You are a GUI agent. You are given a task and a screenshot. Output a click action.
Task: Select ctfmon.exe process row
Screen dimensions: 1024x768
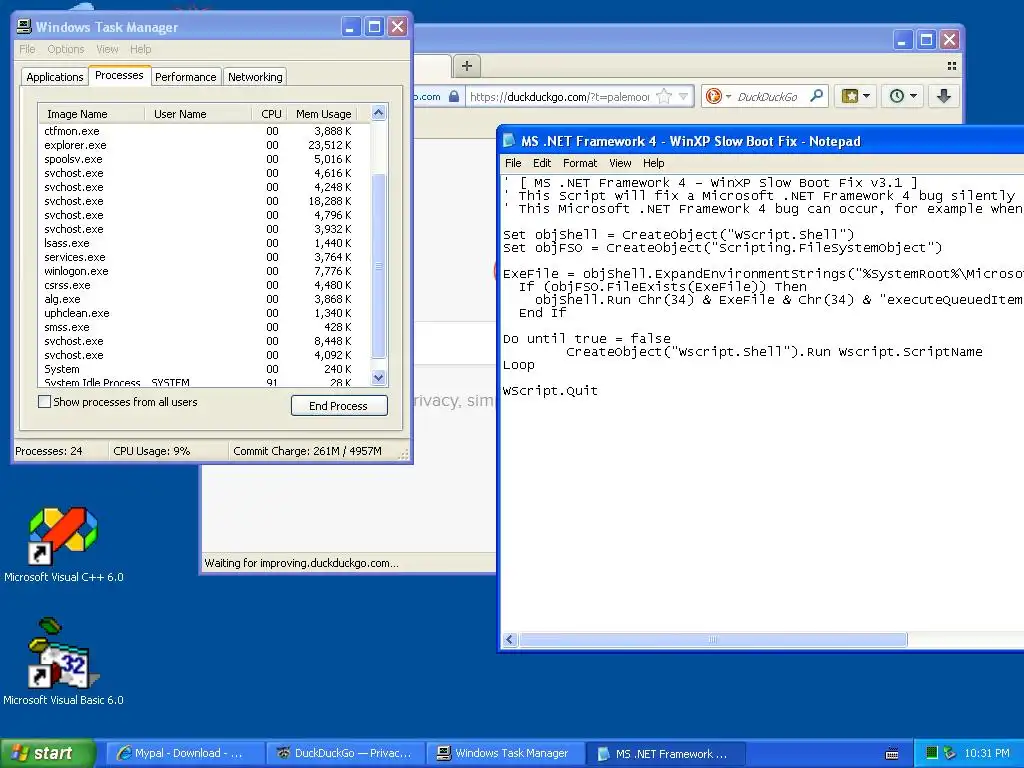coord(204,131)
